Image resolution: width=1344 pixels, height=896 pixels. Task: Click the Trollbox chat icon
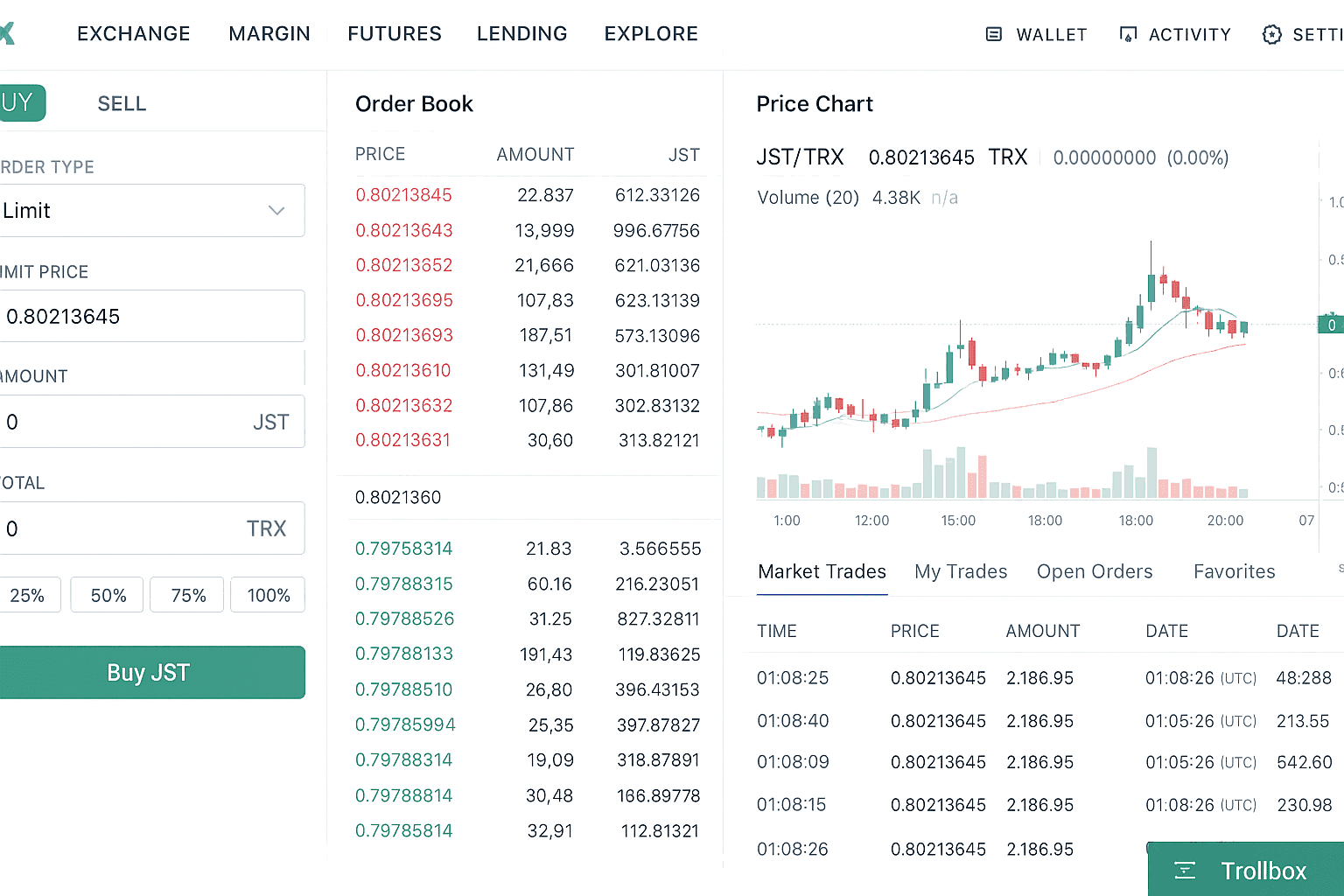(x=1185, y=870)
